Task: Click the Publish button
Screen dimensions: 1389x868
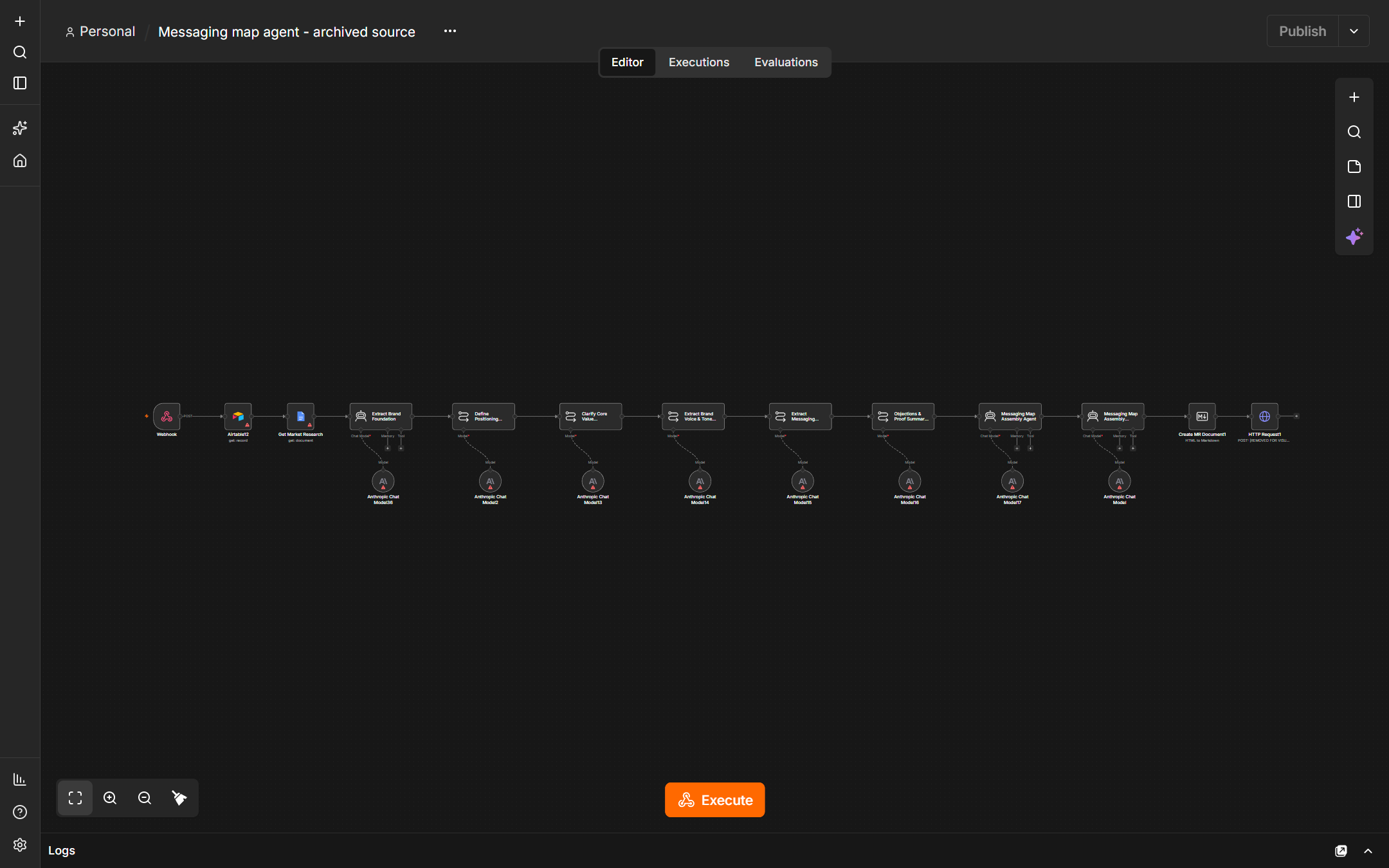Action: coord(1302,31)
